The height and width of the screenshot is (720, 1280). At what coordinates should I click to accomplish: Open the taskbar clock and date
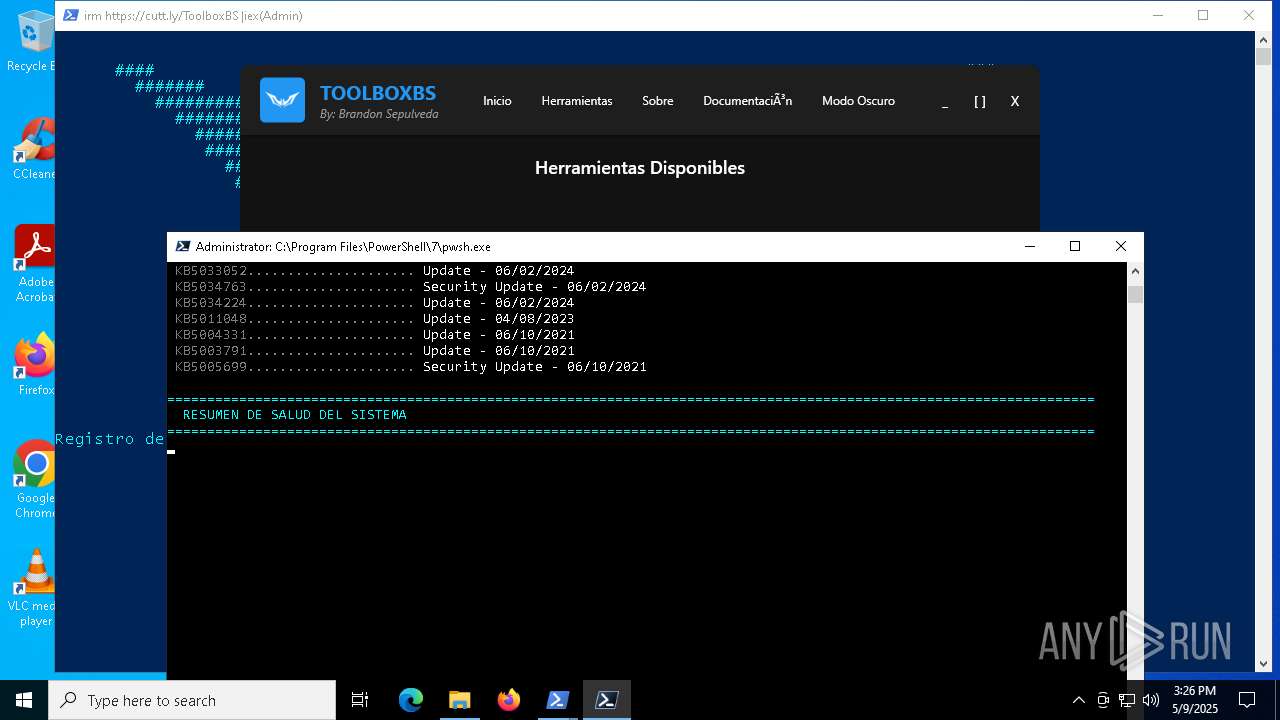pos(1195,700)
